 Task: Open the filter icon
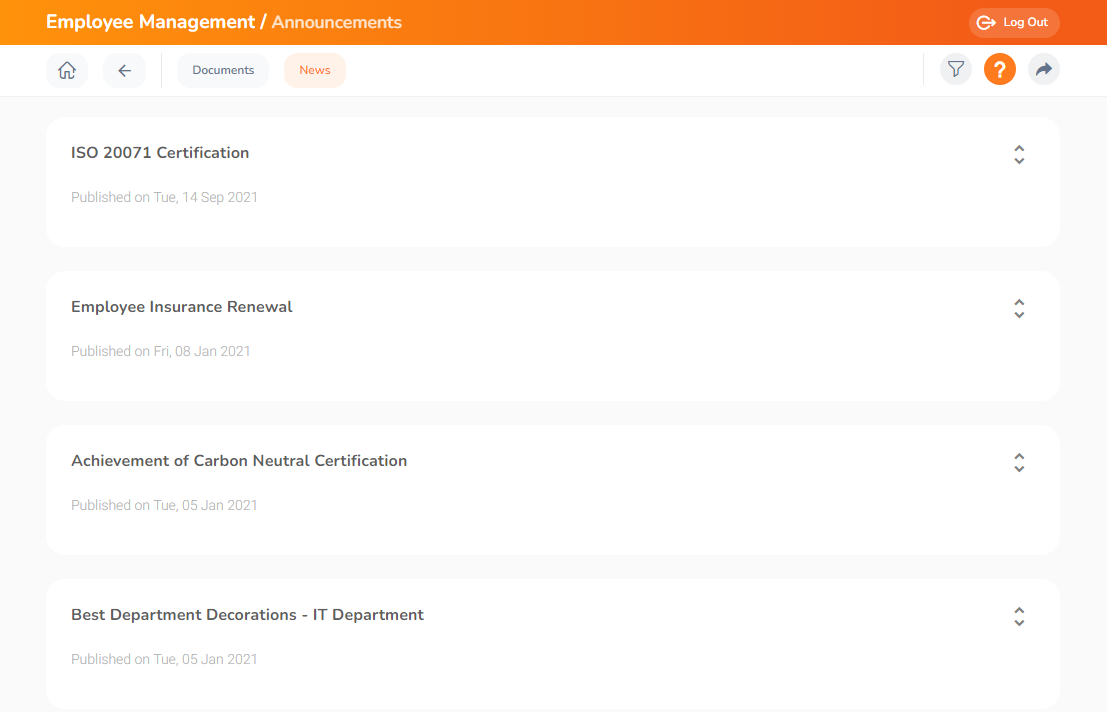point(955,69)
